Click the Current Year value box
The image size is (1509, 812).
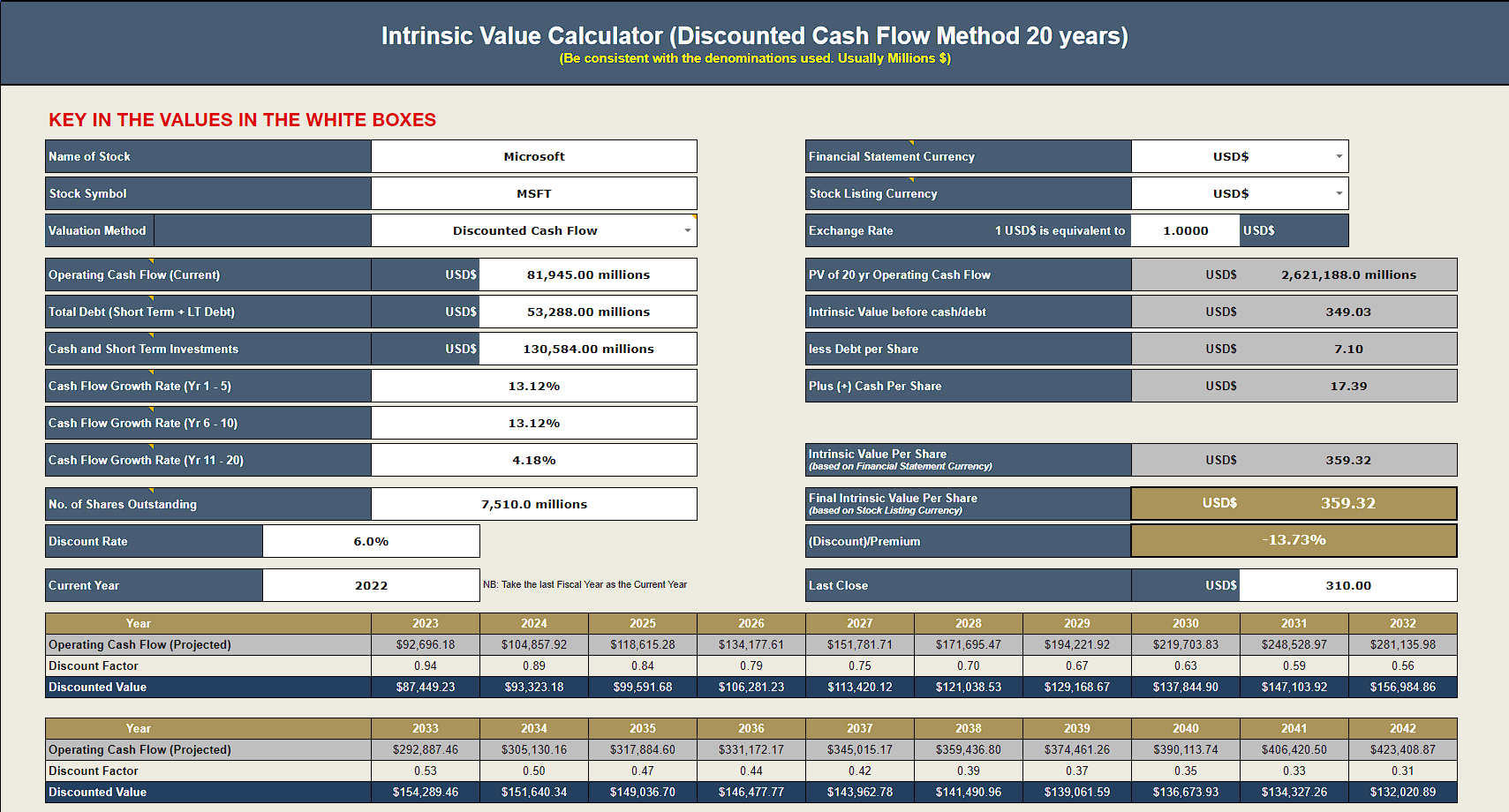coord(371,585)
